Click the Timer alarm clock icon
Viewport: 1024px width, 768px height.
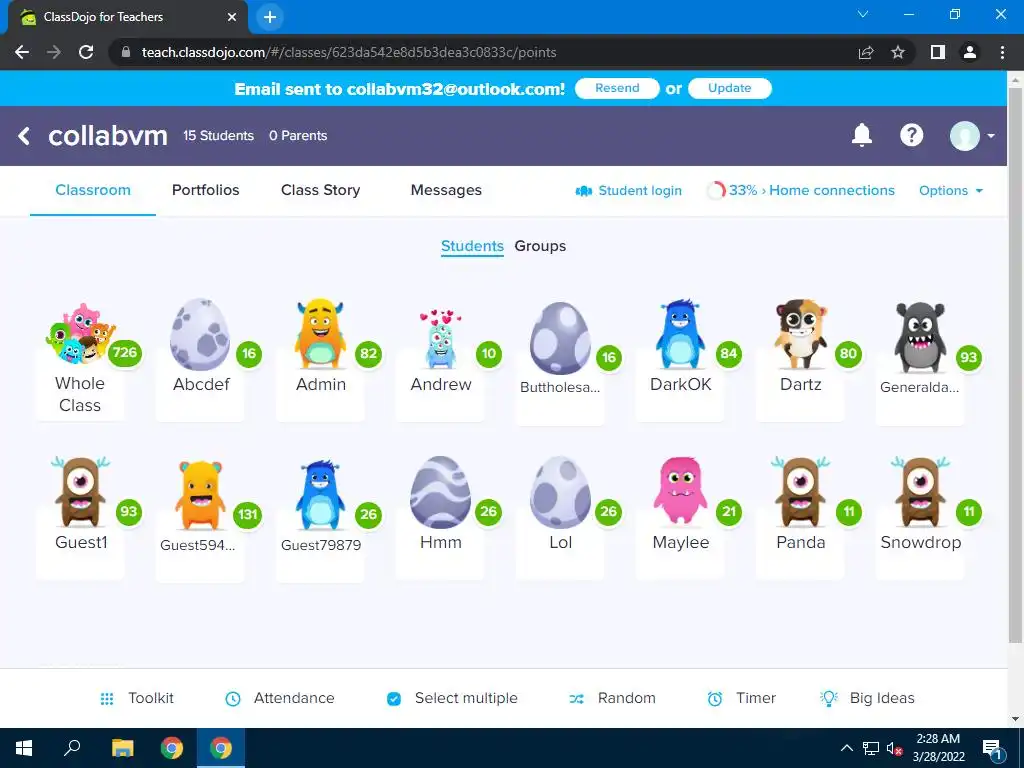point(715,699)
